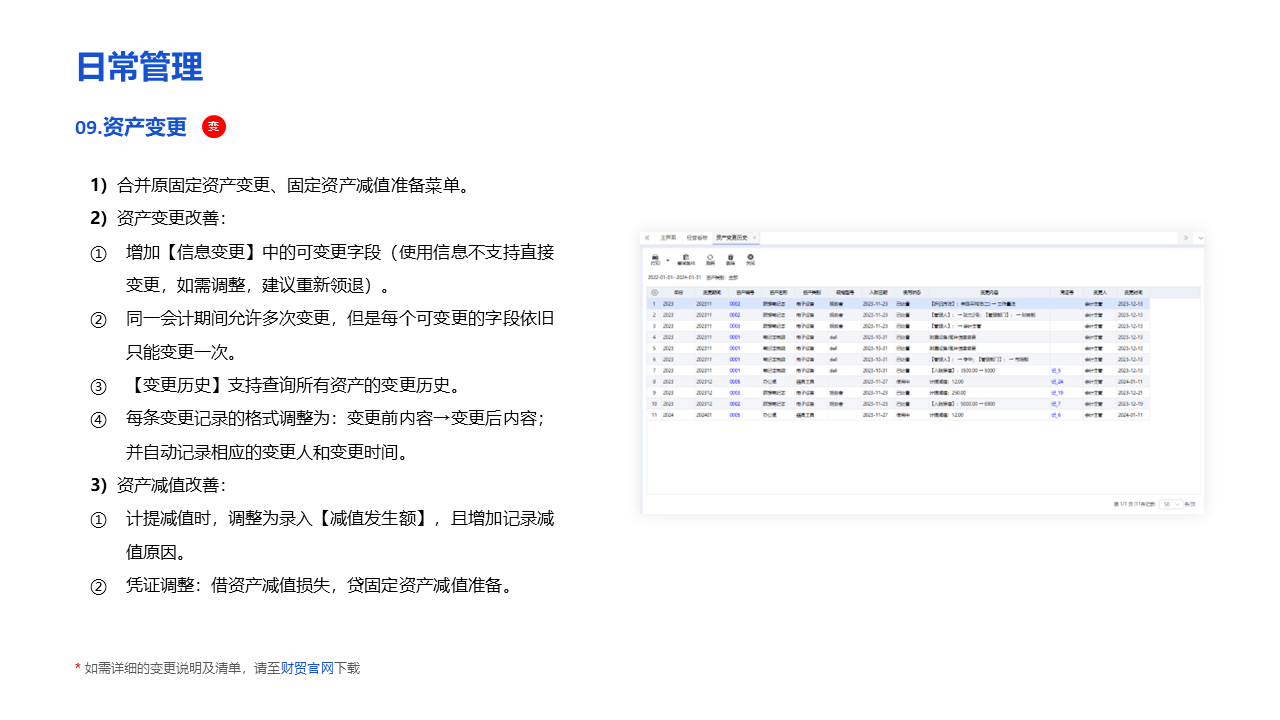
Task: Click the 打印 print icon
Action: 655,258
